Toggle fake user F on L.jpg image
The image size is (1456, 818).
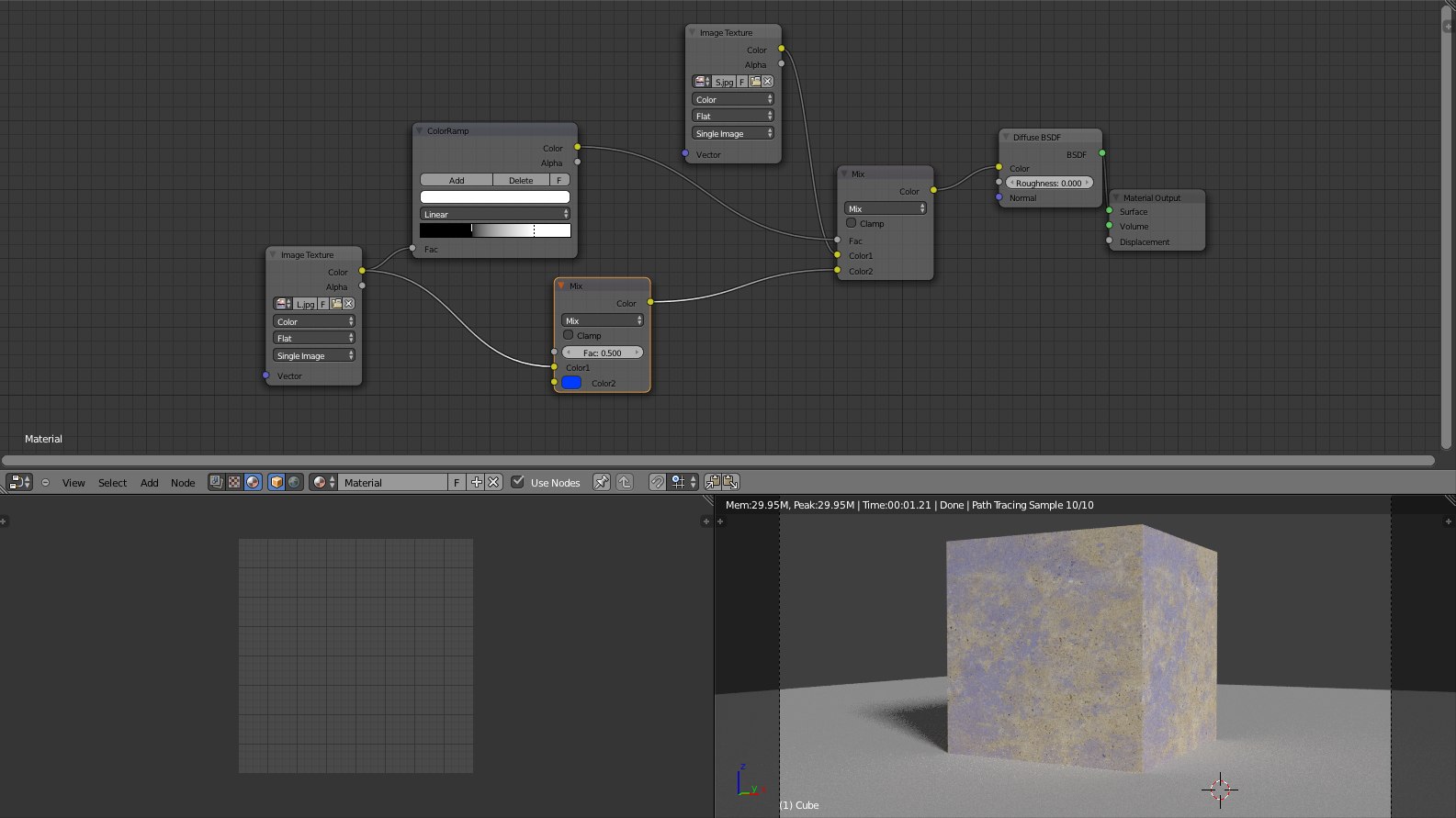[x=323, y=304]
